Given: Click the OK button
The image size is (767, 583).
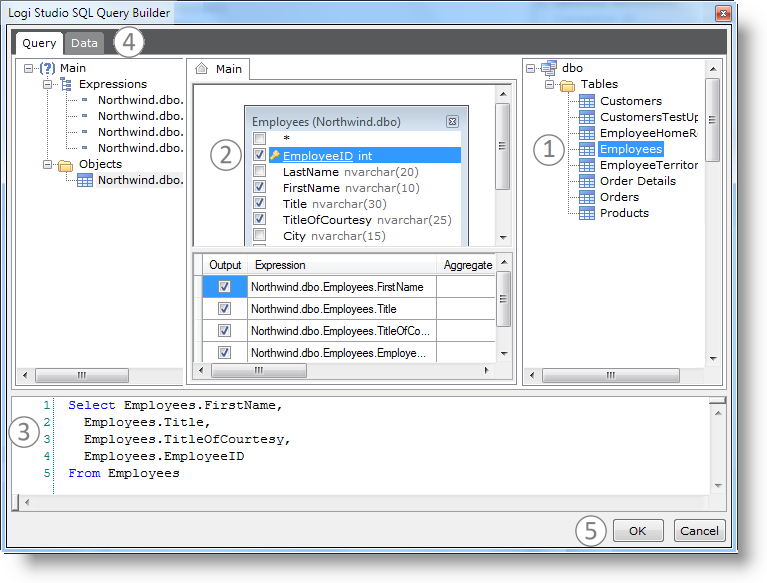Looking at the screenshot, I should tap(638, 531).
